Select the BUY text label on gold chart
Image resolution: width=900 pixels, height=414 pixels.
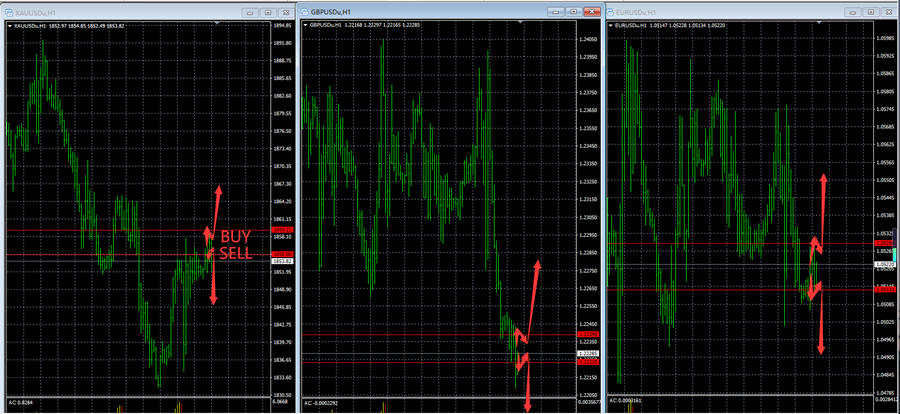(x=236, y=237)
